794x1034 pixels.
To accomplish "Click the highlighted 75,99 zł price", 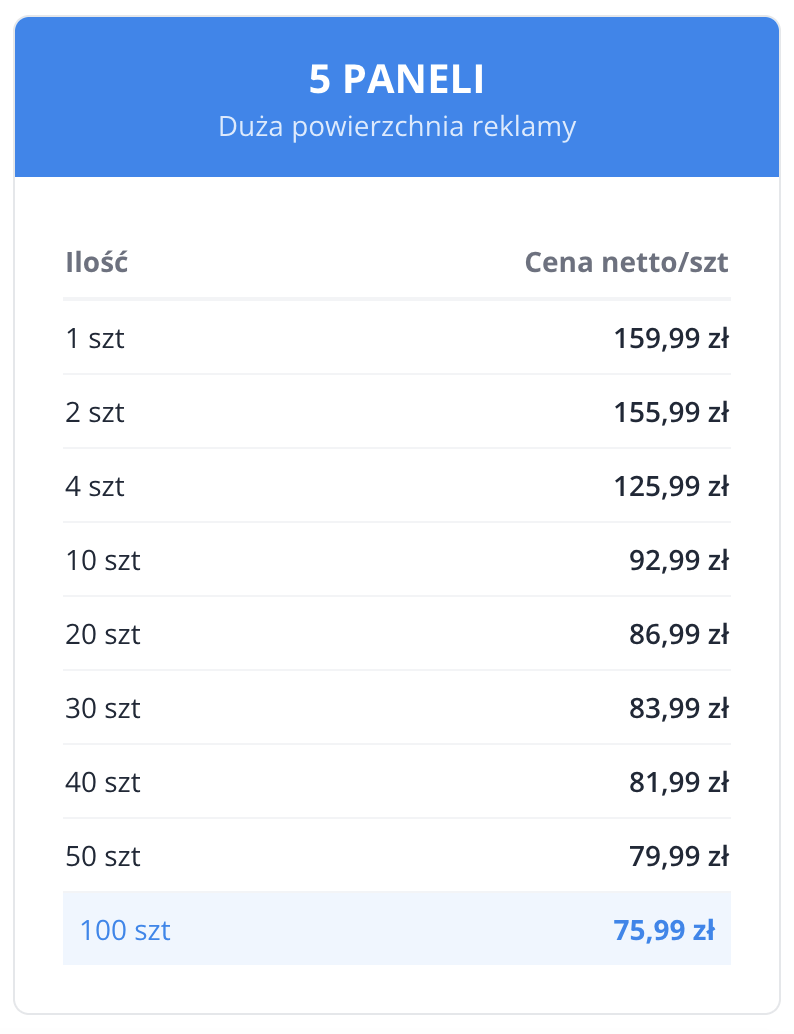I will point(663,931).
